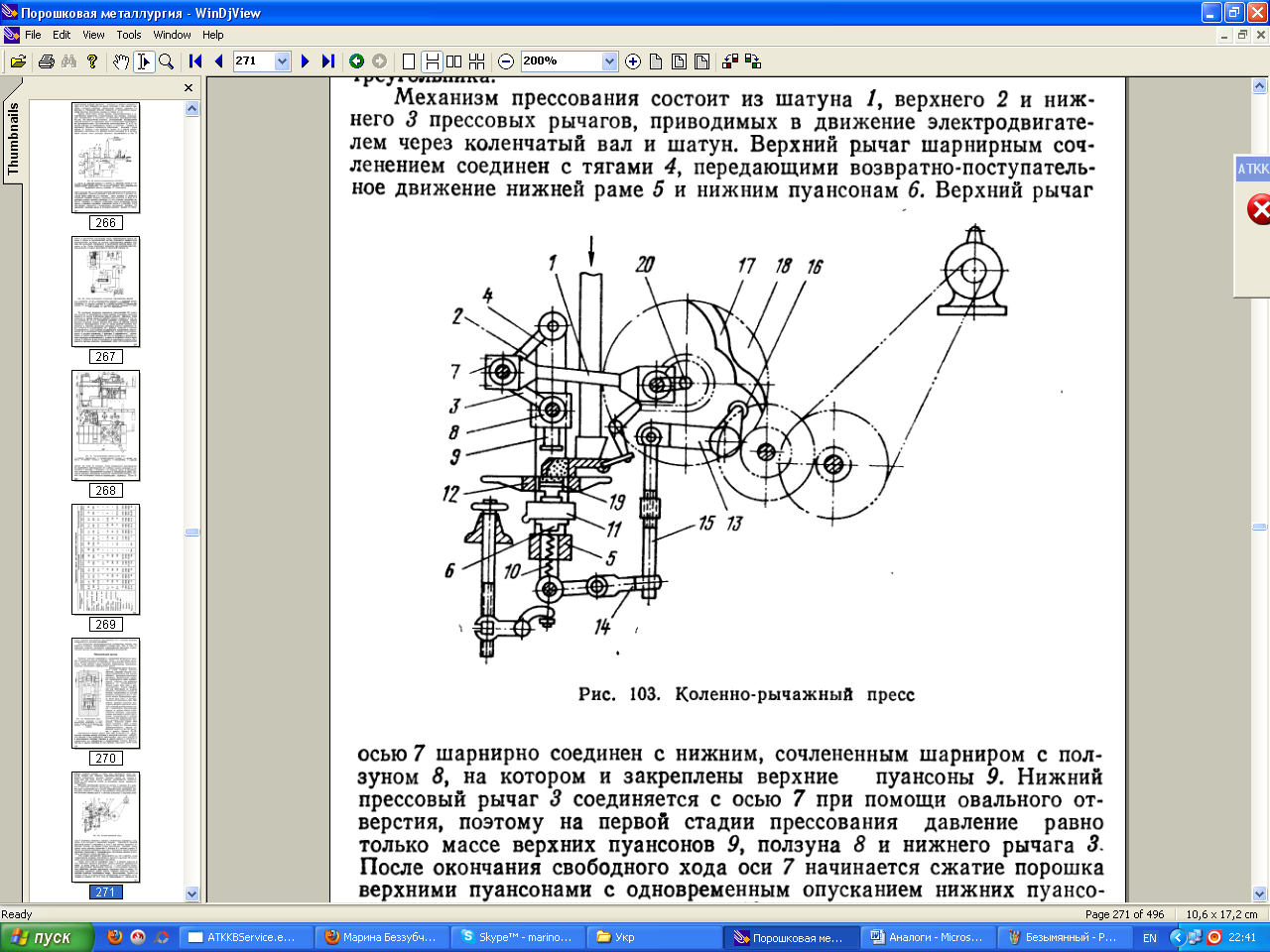Image resolution: width=1270 pixels, height=952 pixels.
Task: Click the document scroll down arrow
Action: pos(1260,893)
